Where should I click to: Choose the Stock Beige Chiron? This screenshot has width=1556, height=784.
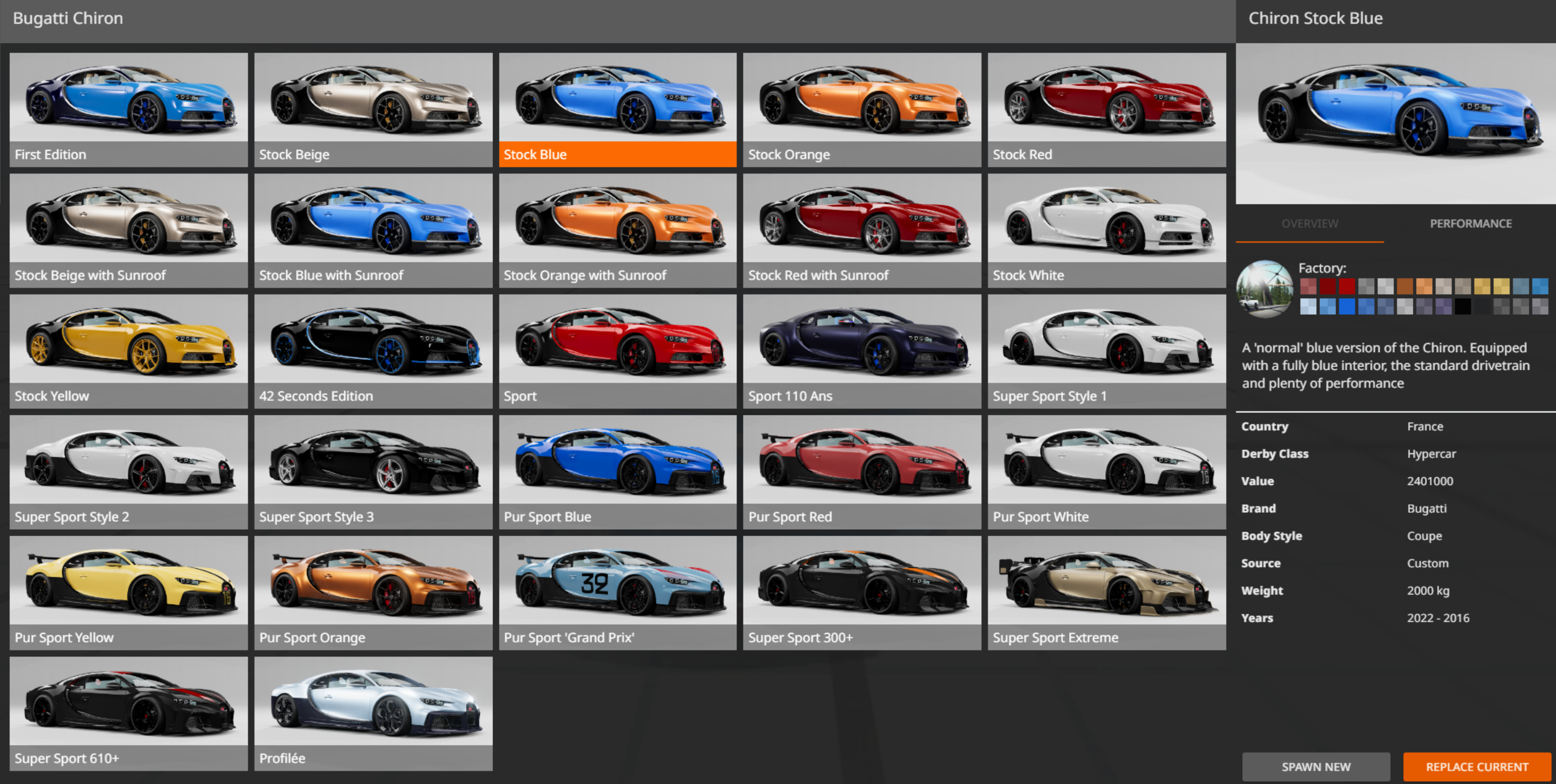373,109
